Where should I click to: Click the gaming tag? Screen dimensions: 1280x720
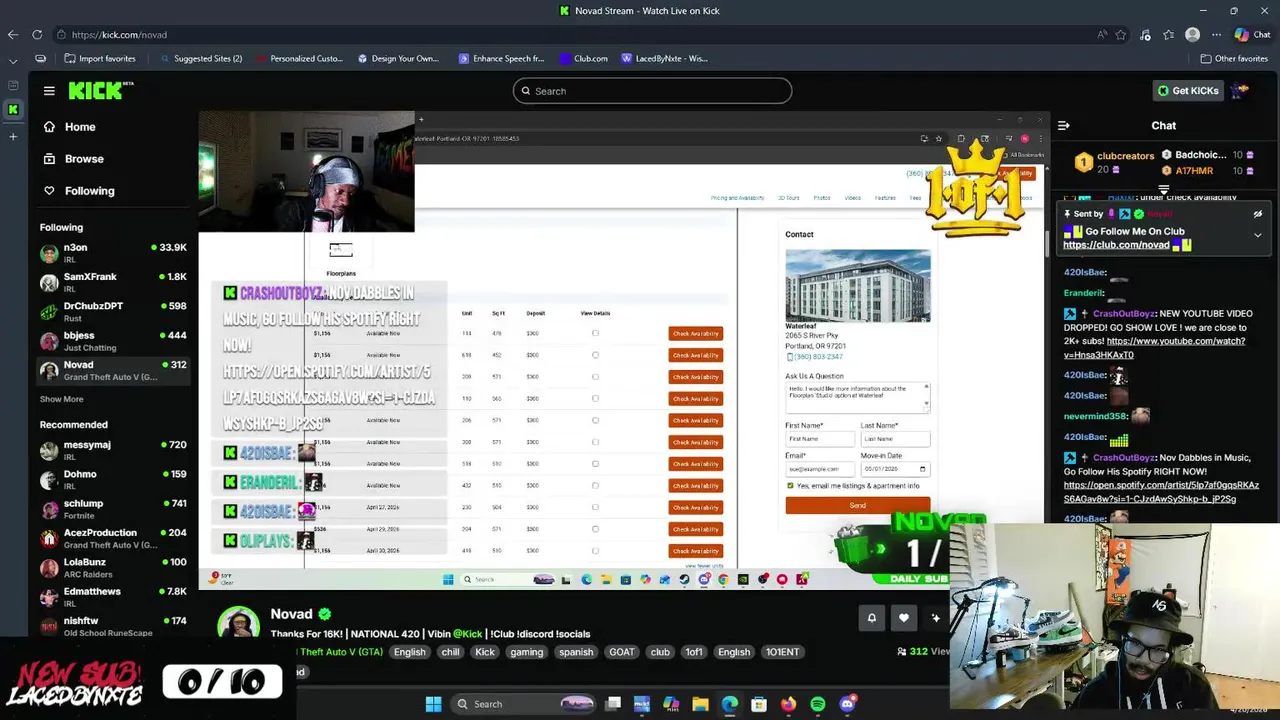(526, 652)
